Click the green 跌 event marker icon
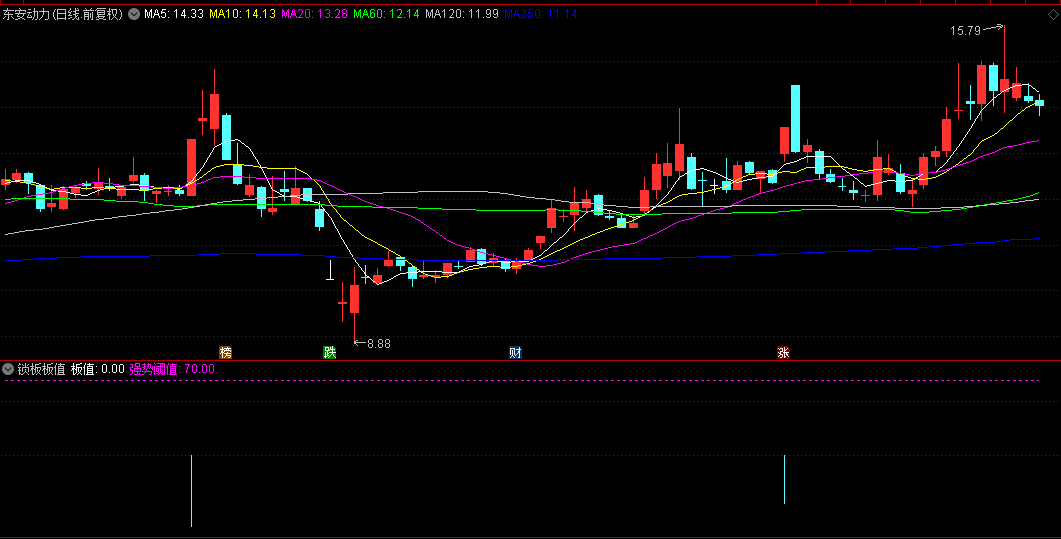1061x539 pixels. (x=330, y=352)
